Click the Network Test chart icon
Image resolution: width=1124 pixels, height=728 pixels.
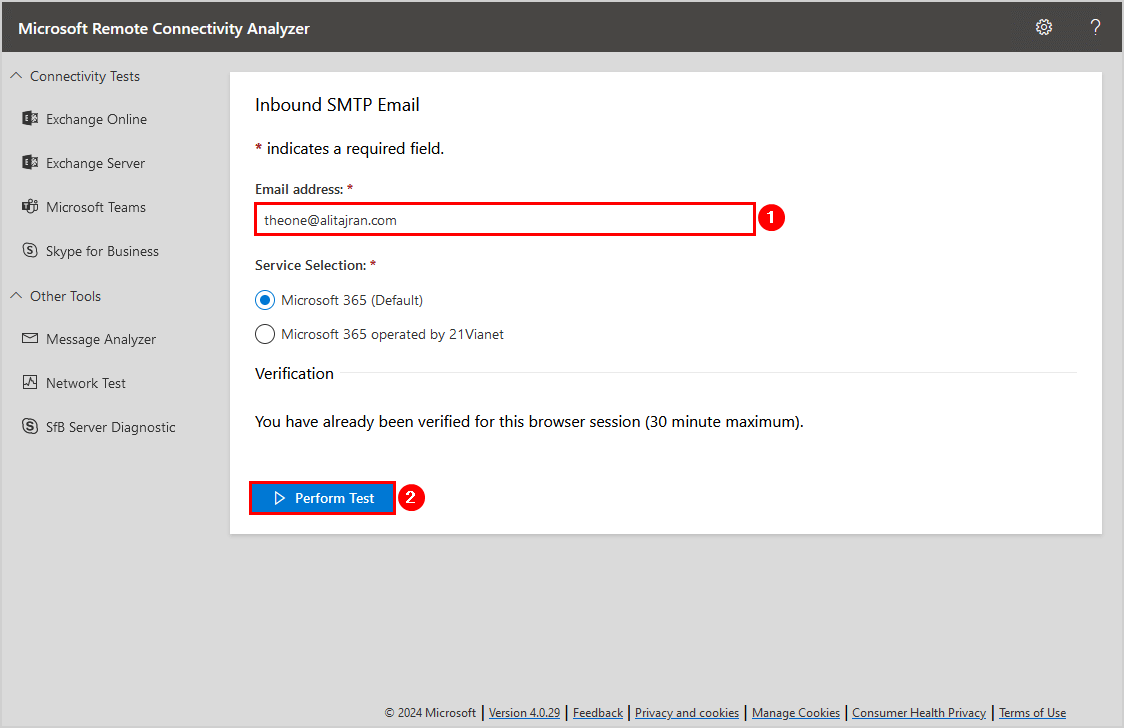tap(29, 382)
